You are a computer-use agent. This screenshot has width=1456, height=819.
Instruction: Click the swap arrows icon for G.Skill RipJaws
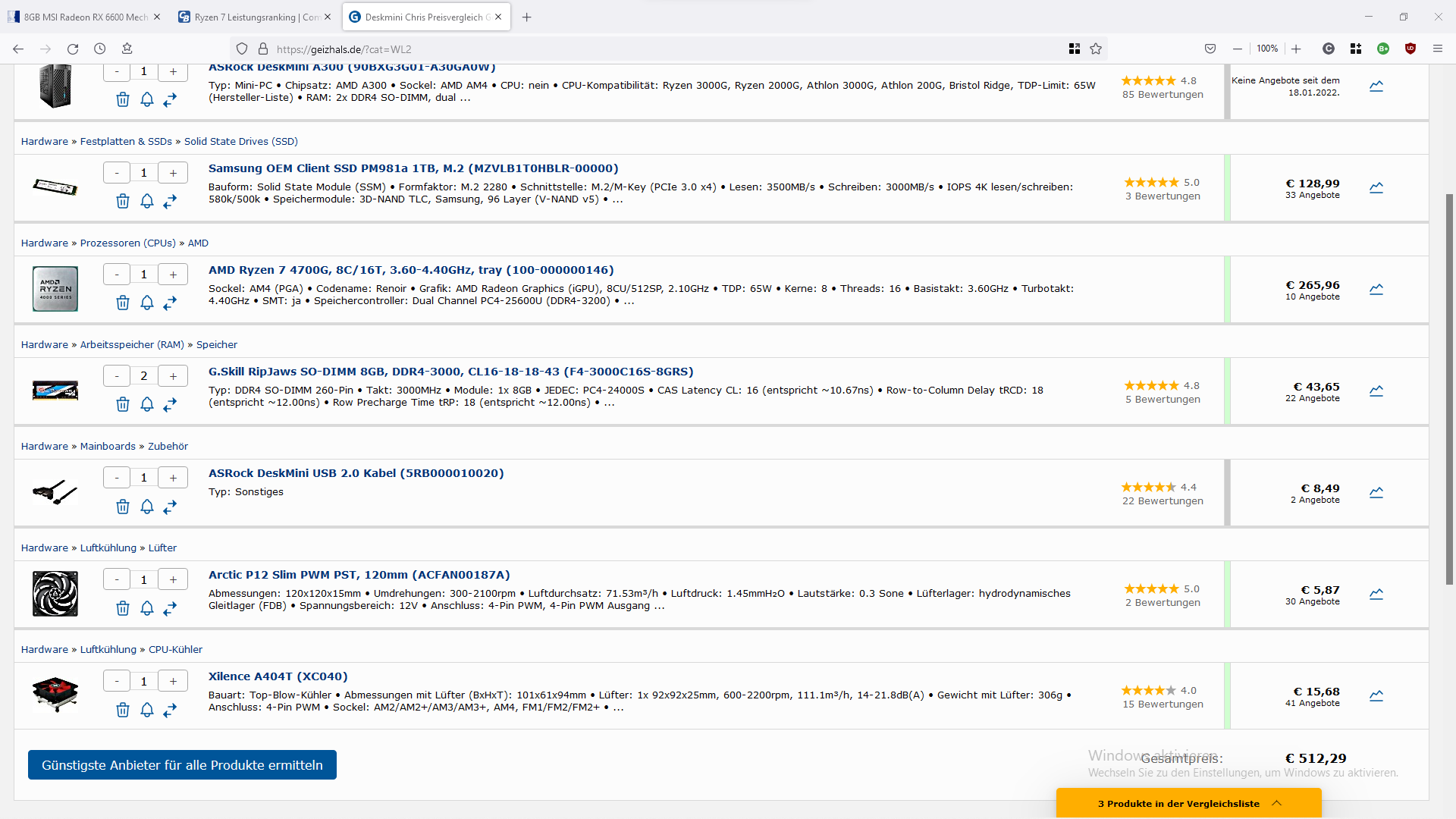coord(170,404)
